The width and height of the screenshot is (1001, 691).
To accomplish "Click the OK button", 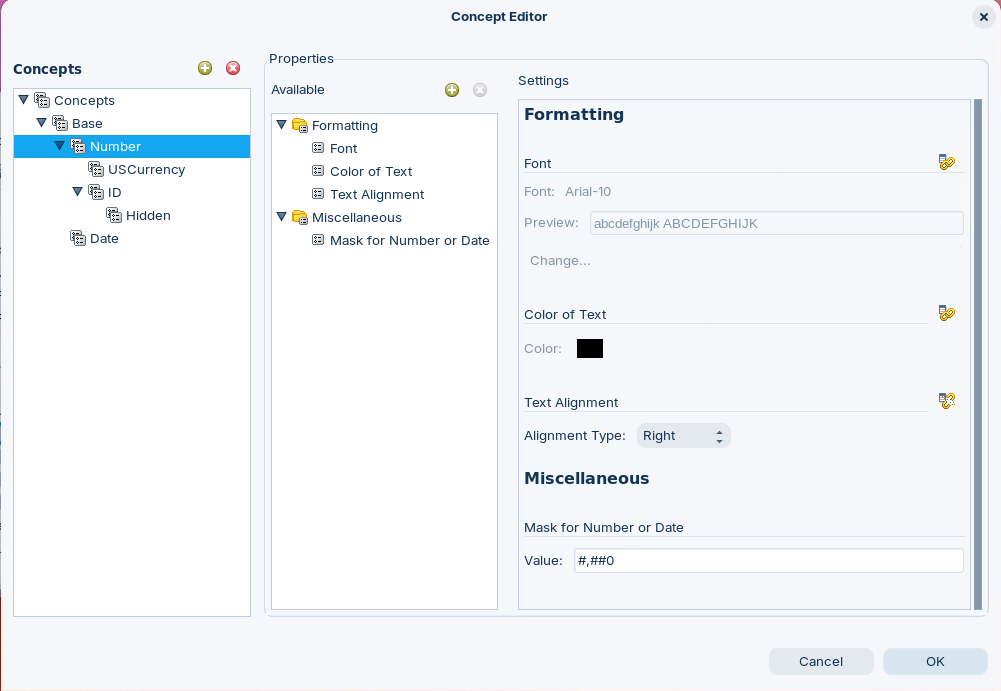I will pos(934,661).
